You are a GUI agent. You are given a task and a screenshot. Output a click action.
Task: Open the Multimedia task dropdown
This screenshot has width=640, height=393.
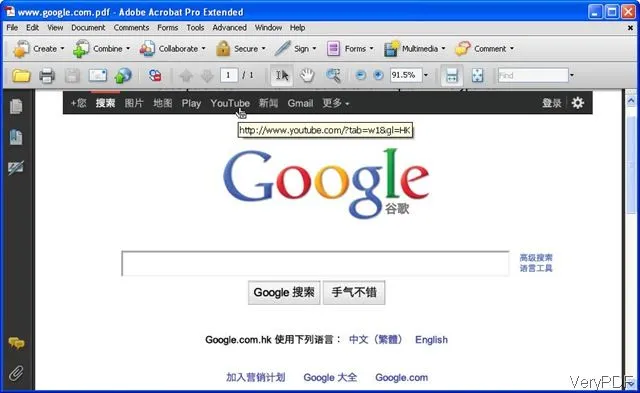click(414, 49)
